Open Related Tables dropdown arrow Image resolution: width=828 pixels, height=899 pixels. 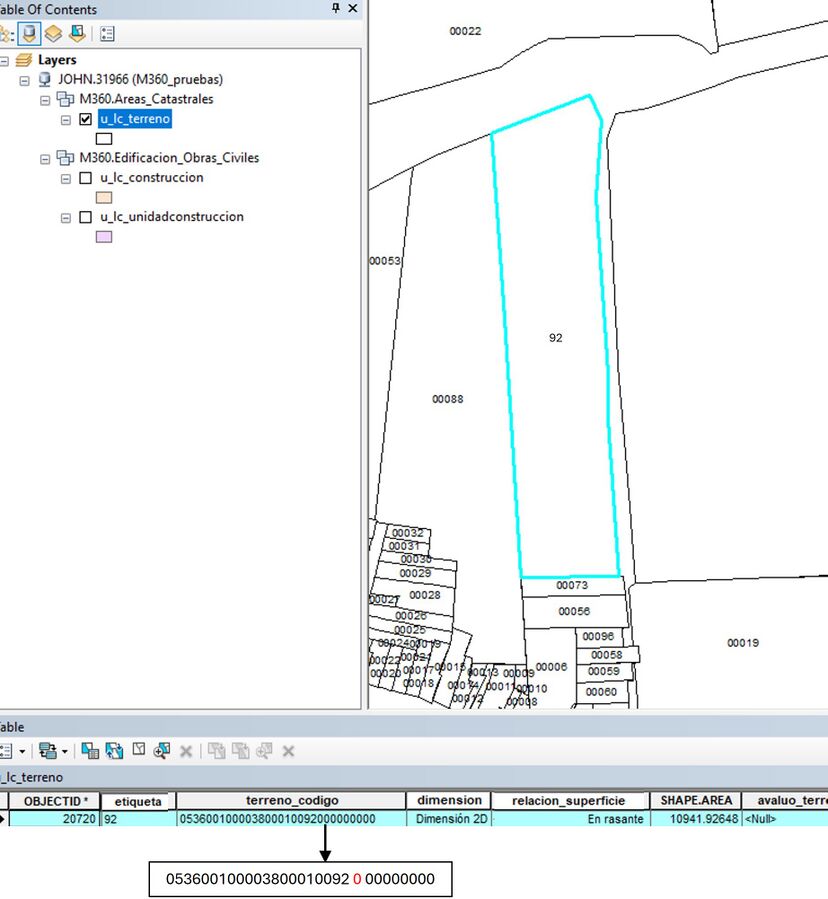coord(65,750)
